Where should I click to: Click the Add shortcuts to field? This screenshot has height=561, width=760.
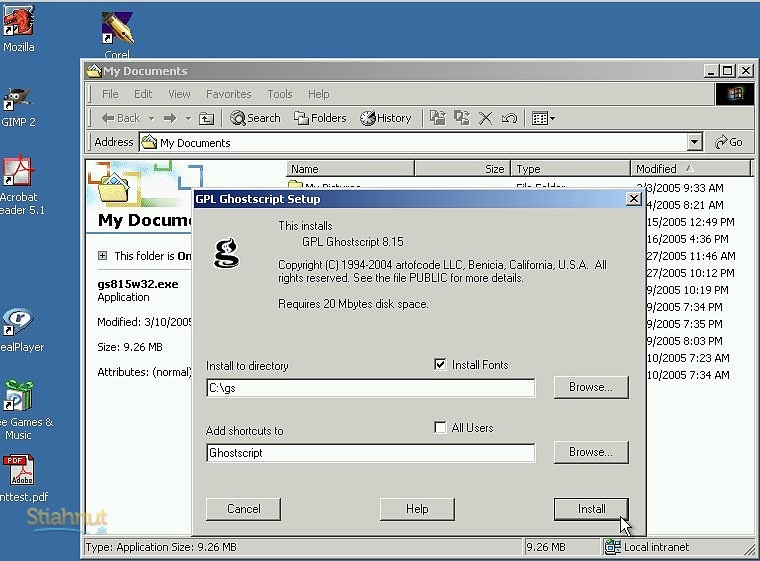tap(371, 453)
